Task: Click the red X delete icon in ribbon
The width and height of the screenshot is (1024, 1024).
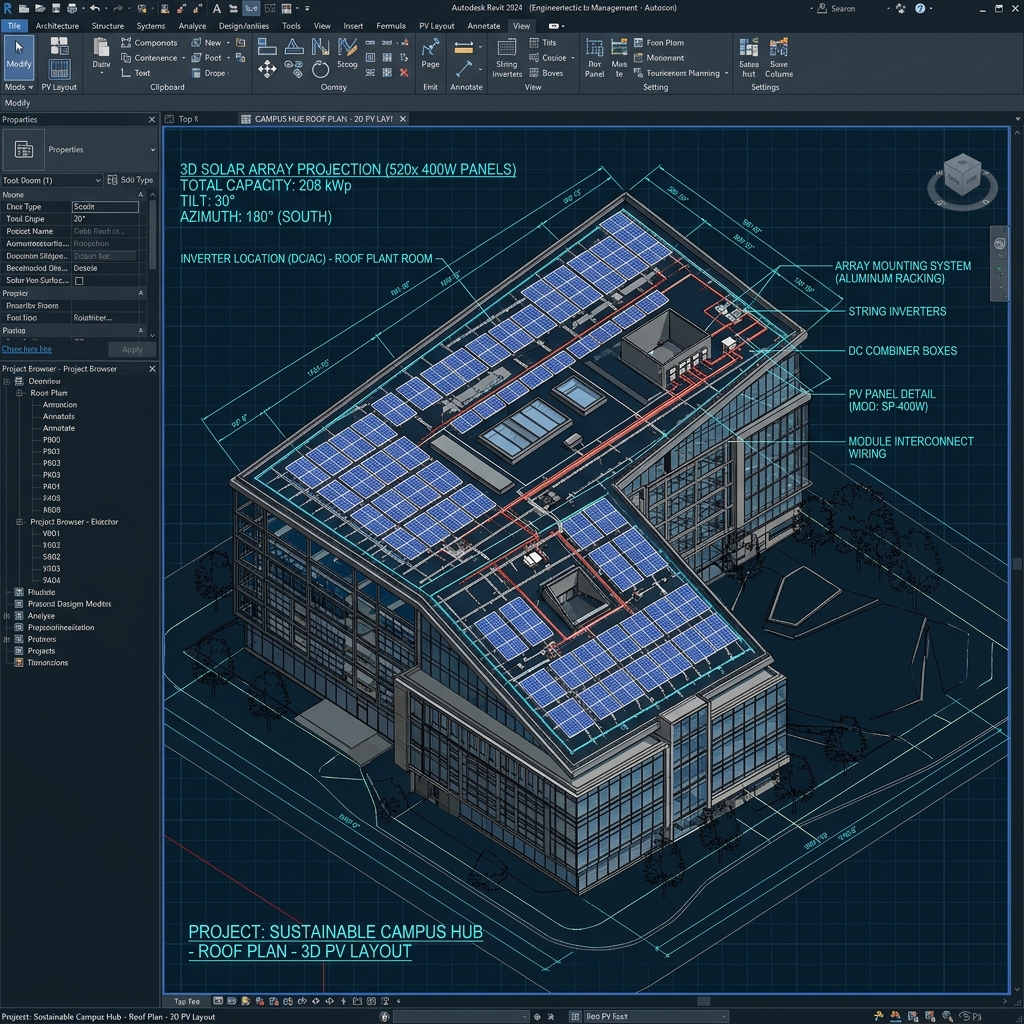Action: [x=404, y=72]
